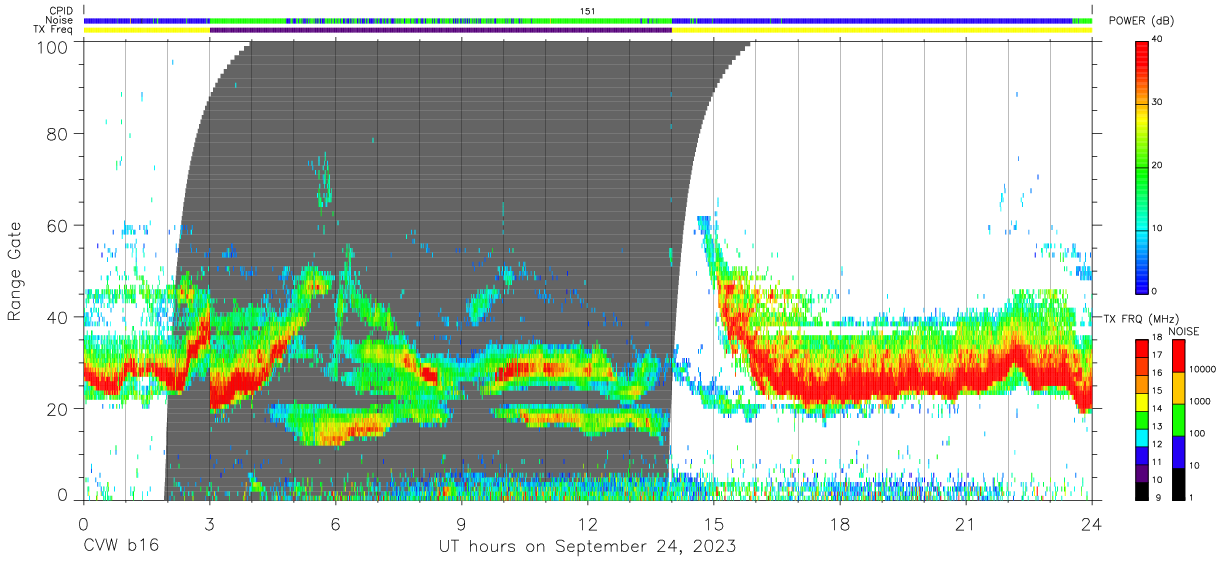Click hour tick label 21
The width and height of the screenshot is (1228, 567).
[966, 524]
